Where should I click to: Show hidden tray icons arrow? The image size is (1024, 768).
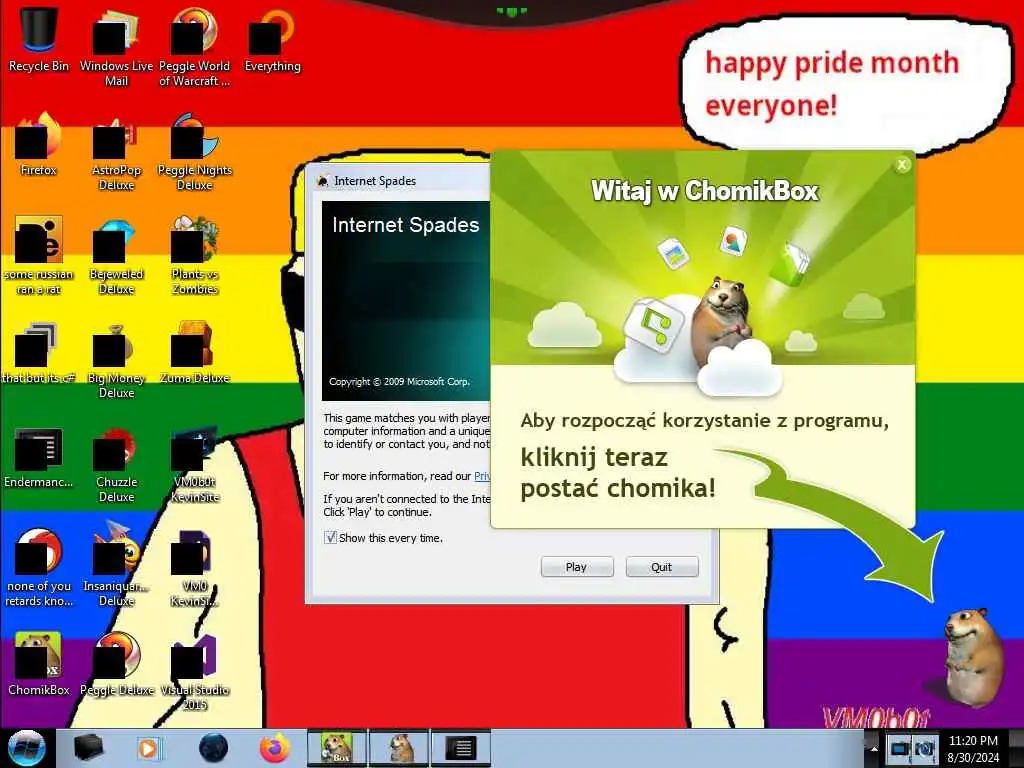click(x=874, y=748)
